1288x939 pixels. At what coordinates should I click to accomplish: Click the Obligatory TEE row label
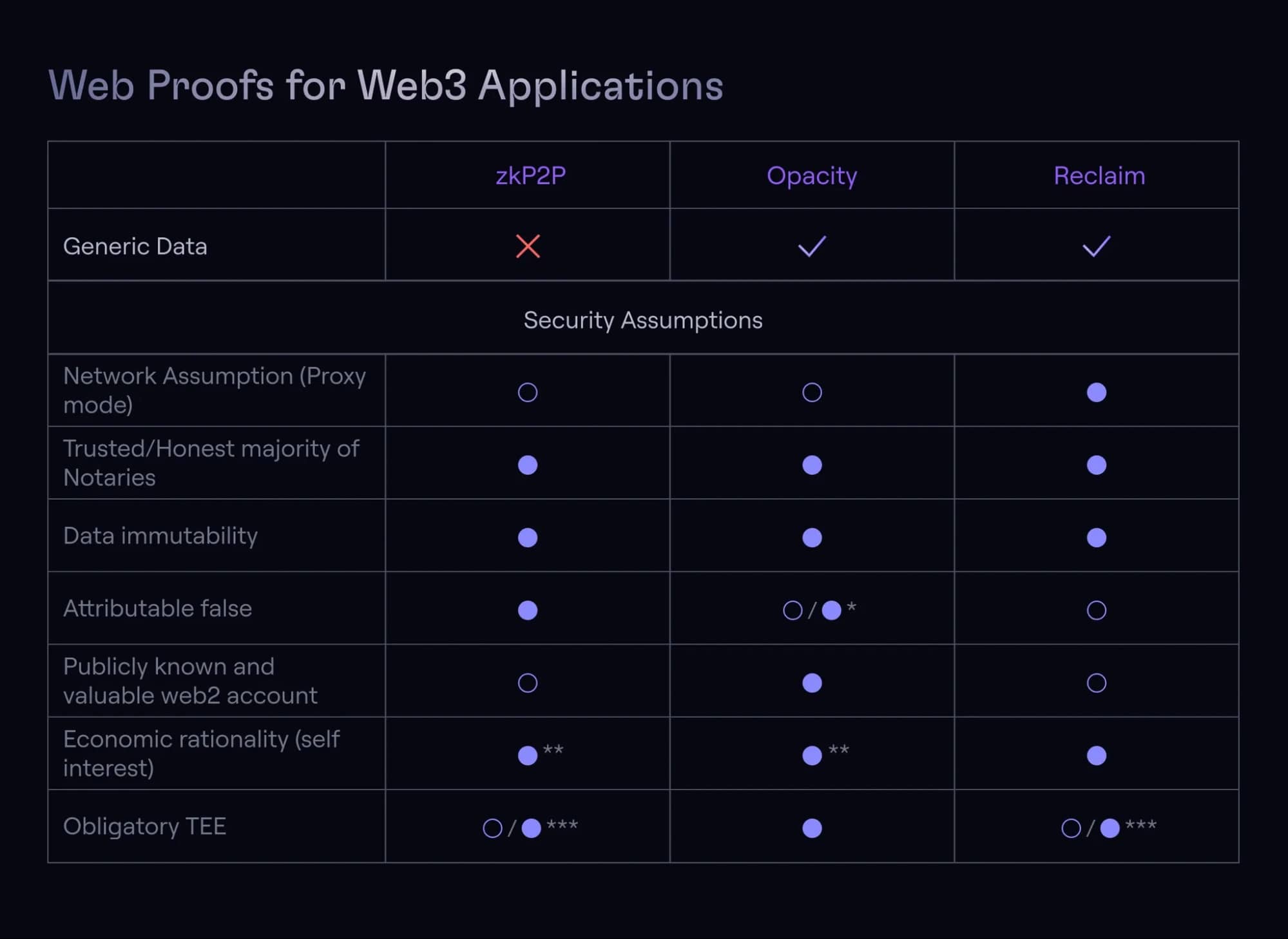click(145, 826)
